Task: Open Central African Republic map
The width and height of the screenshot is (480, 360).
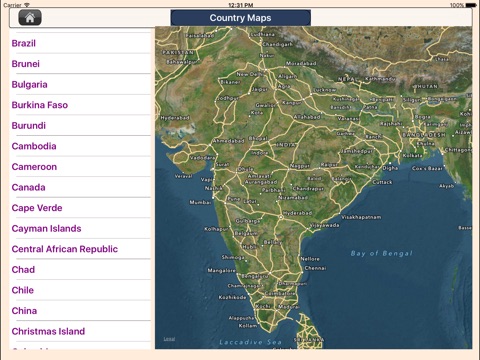Action: pos(80,249)
